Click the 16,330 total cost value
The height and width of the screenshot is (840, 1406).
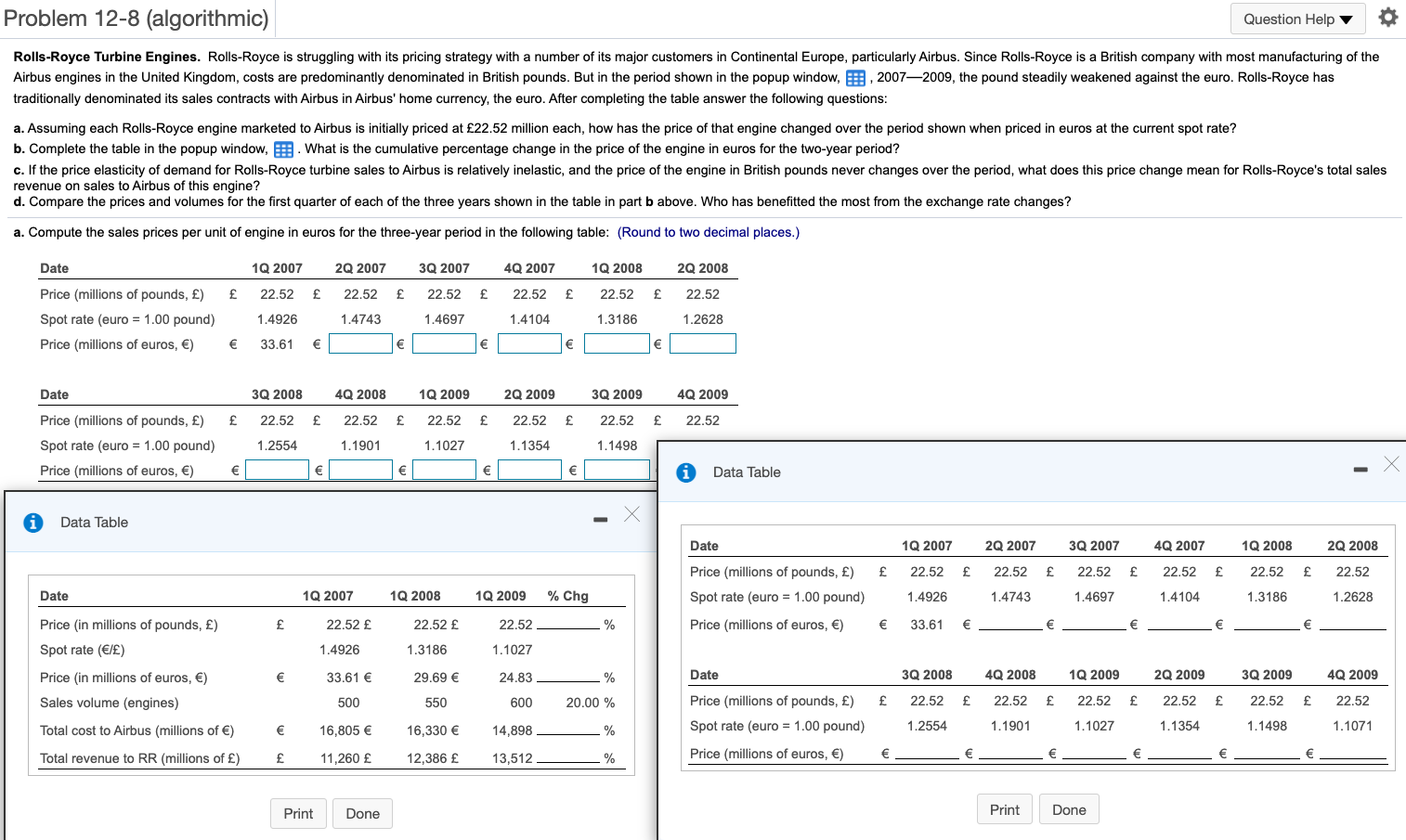[x=427, y=730]
